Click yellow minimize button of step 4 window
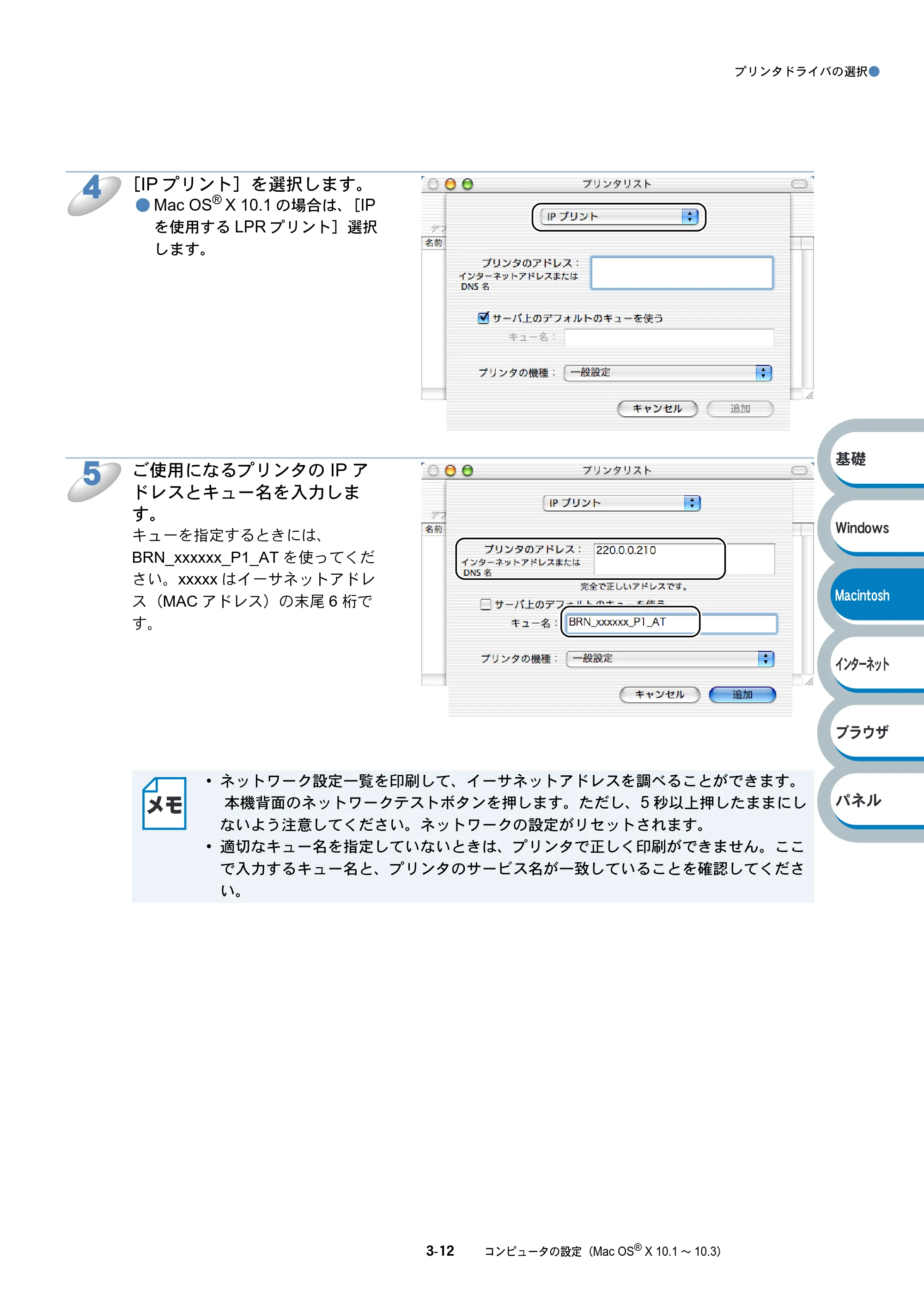 pyautogui.click(x=450, y=184)
